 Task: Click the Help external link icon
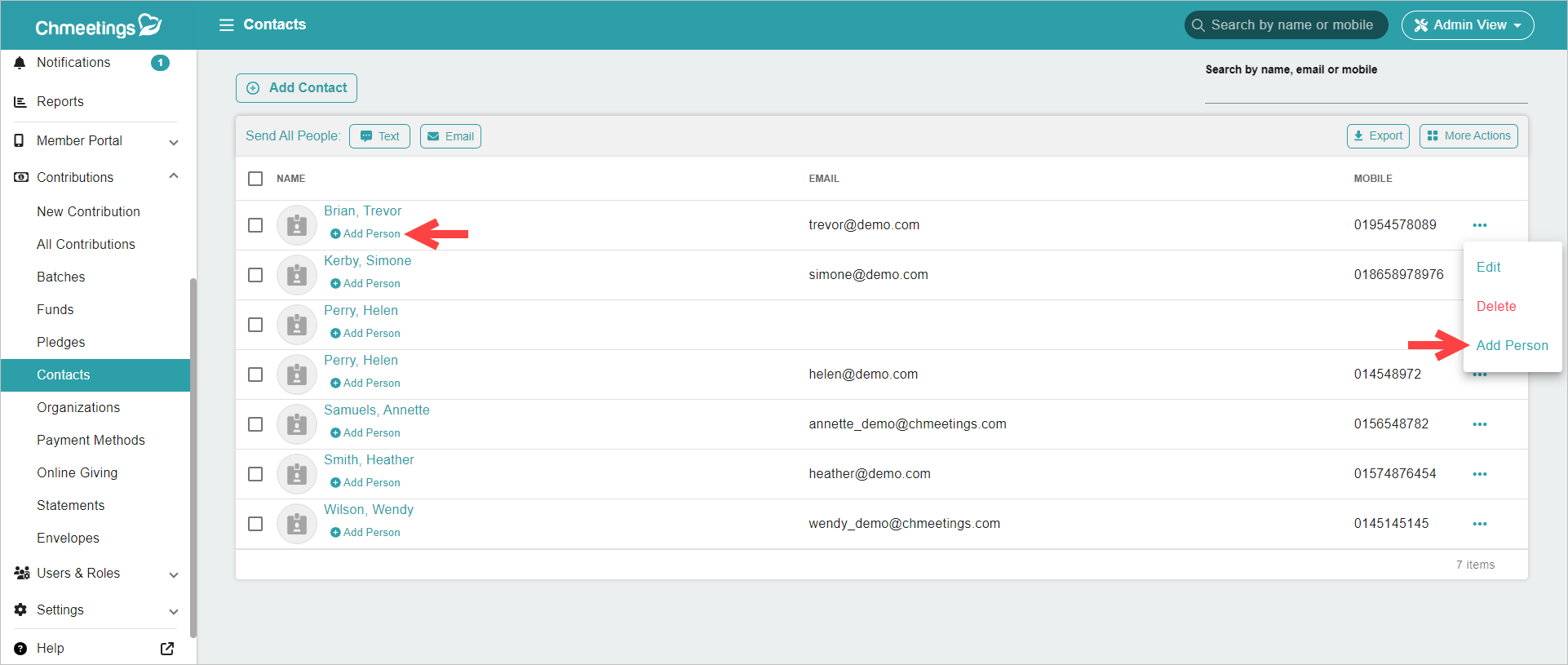pyautogui.click(x=167, y=649)
